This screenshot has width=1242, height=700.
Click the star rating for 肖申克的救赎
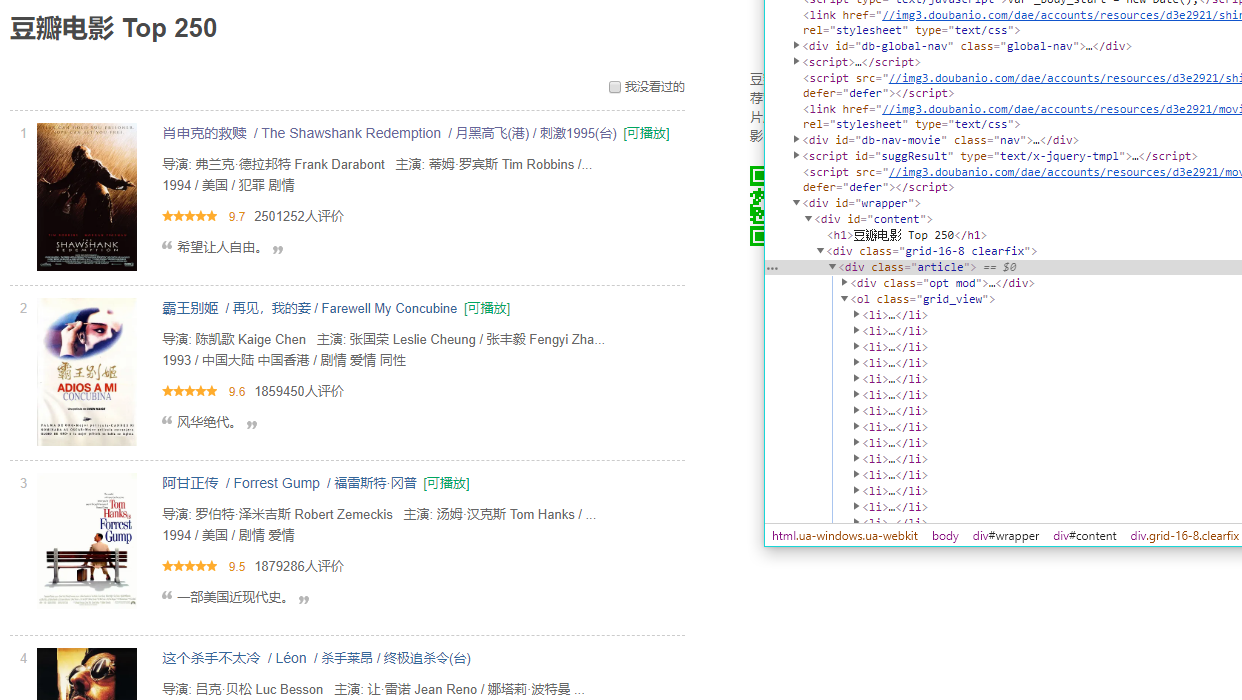click(x=190, y=216)
